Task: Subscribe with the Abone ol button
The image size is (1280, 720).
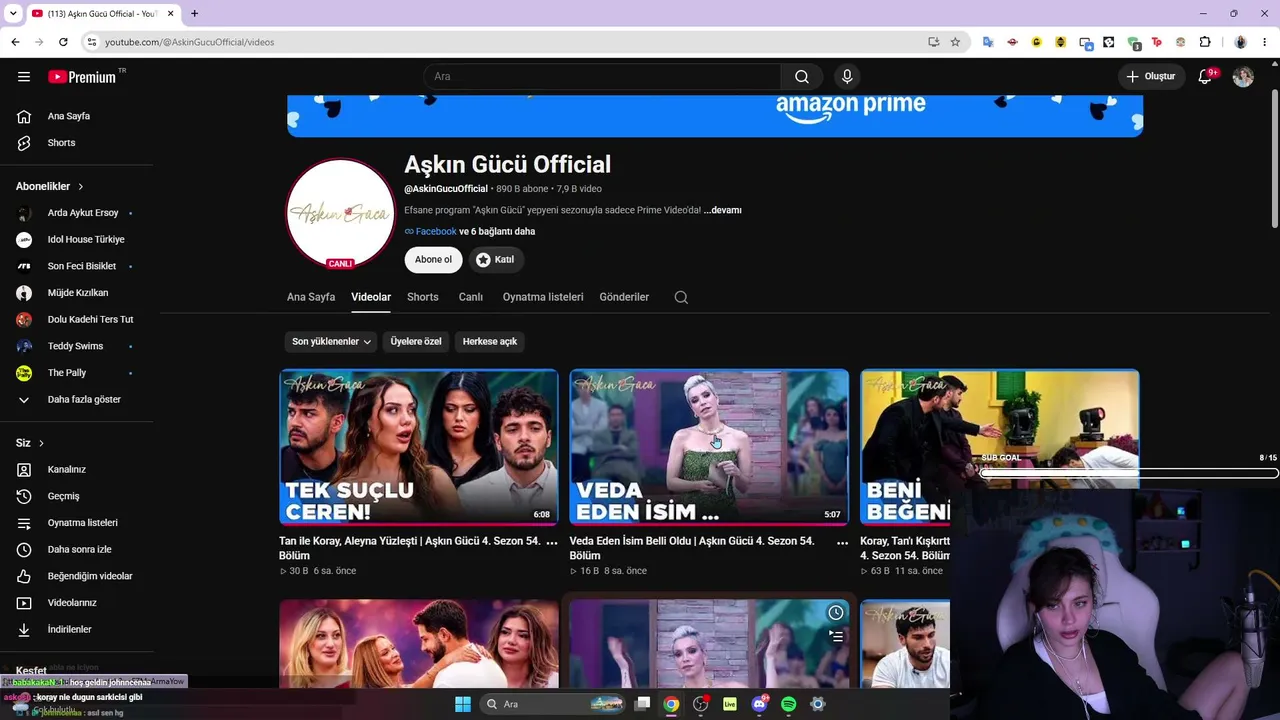Action: tap(434, 260)
